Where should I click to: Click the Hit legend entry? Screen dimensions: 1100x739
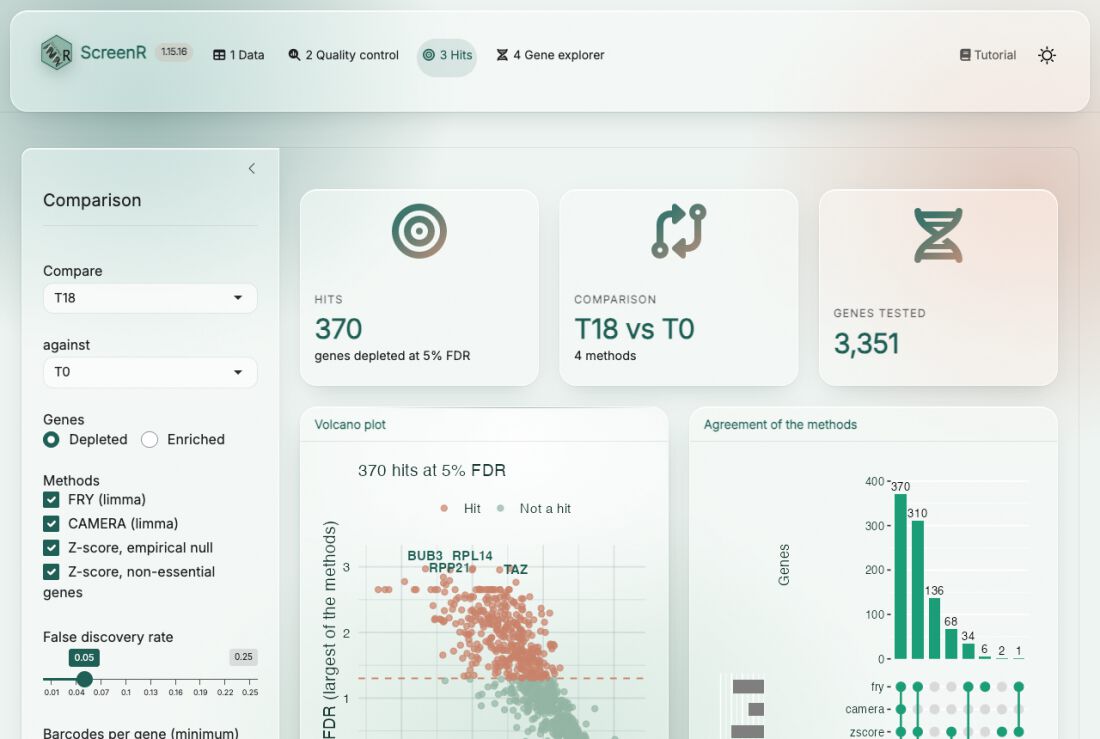[461, 509]
